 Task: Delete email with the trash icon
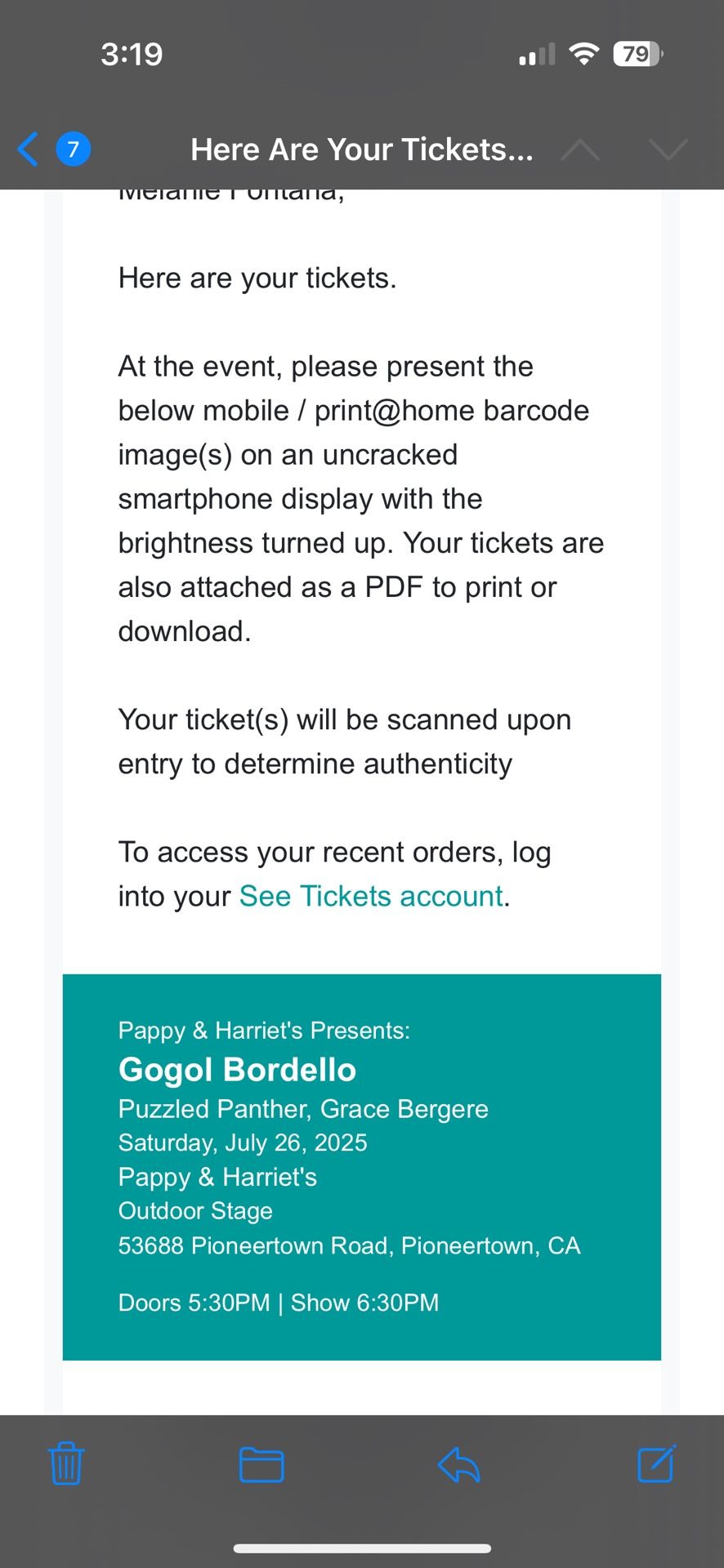66,1464
